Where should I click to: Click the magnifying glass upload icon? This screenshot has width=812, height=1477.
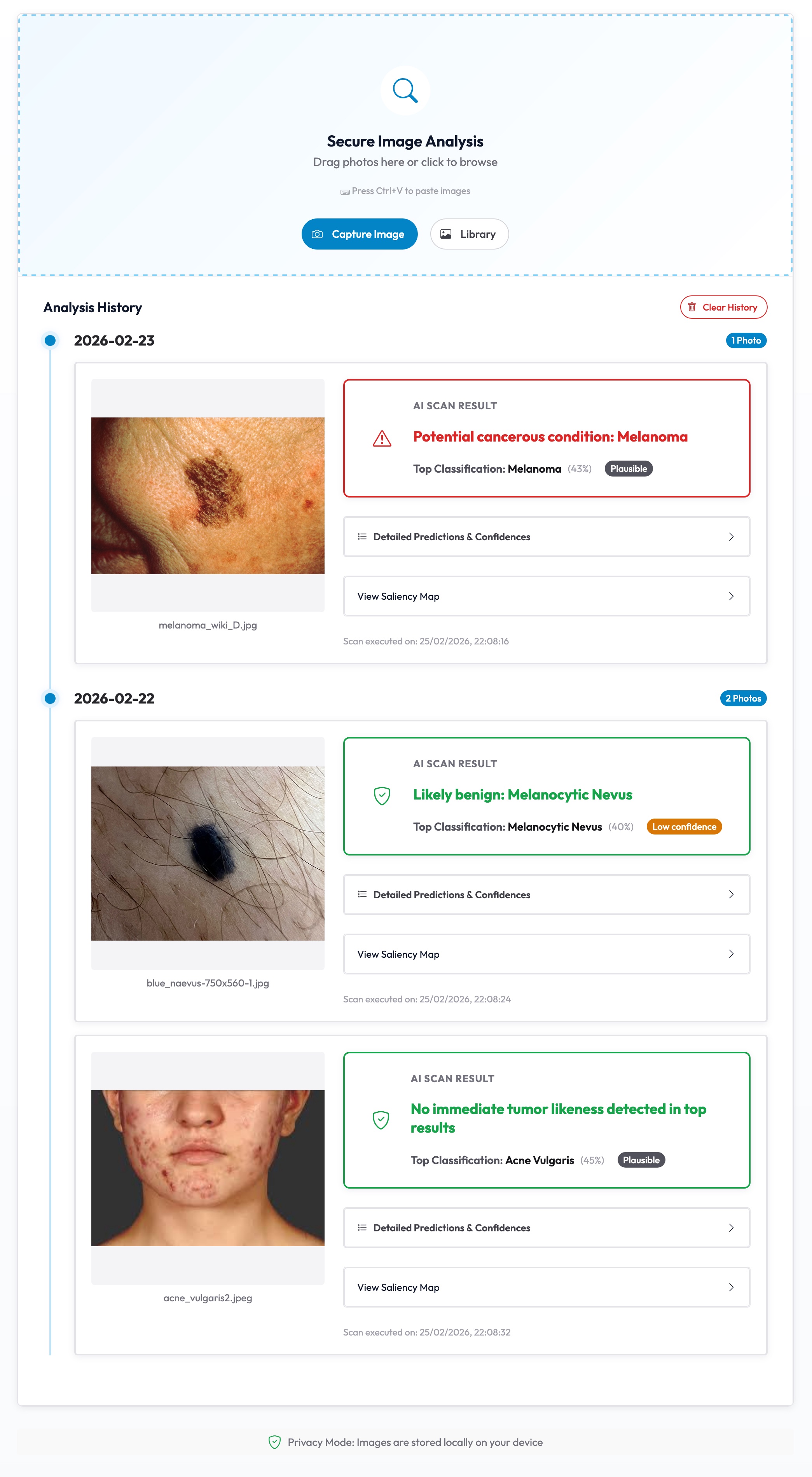405,91
